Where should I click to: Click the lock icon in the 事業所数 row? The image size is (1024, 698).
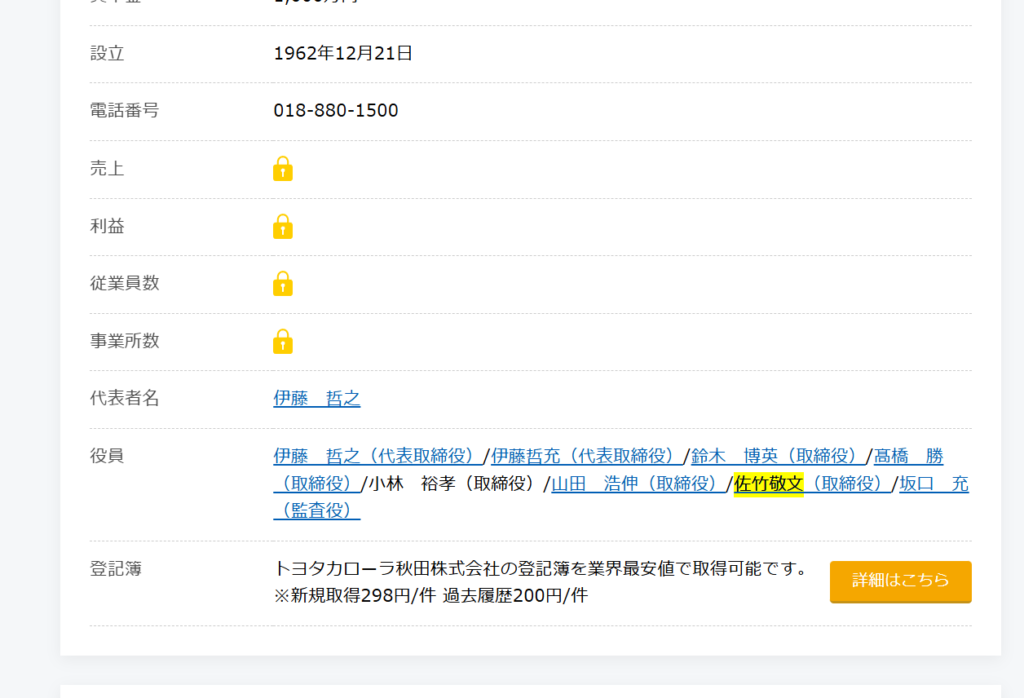(283, 341)
